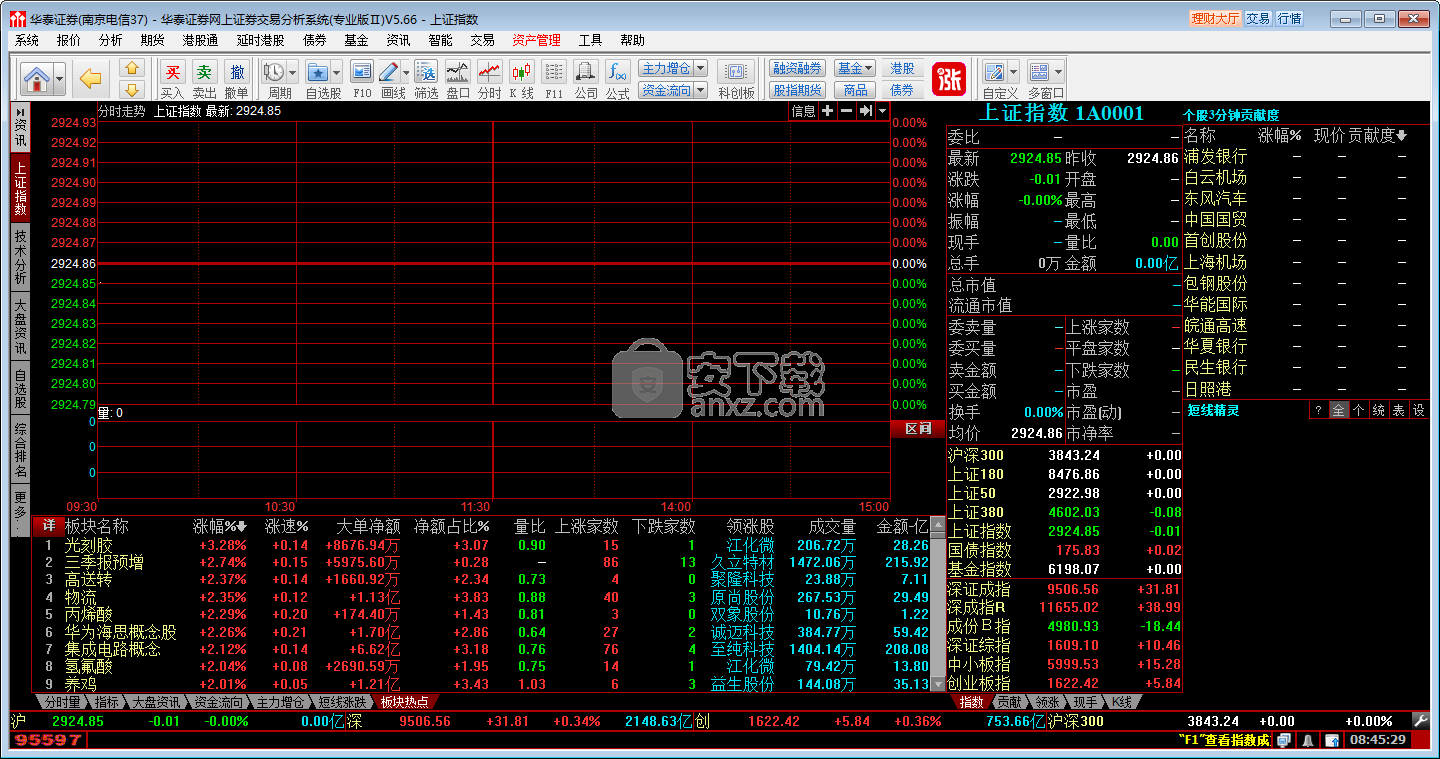The image size is (1440, 759).
Task: Expand the 主力增仓 dropdown
Action: point(700,68)
